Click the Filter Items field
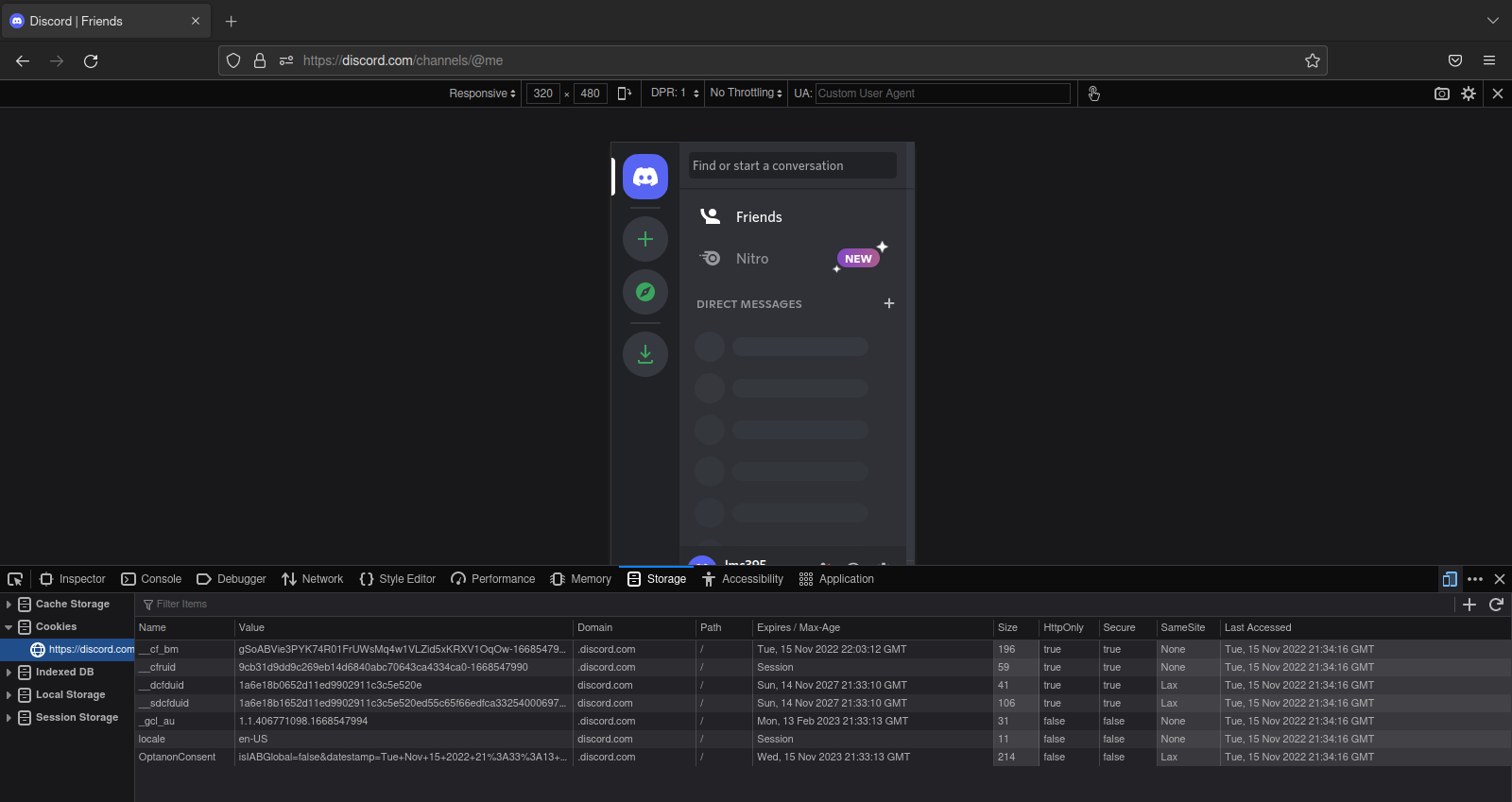The image size is (1512, 802). [x=794, y=605]
